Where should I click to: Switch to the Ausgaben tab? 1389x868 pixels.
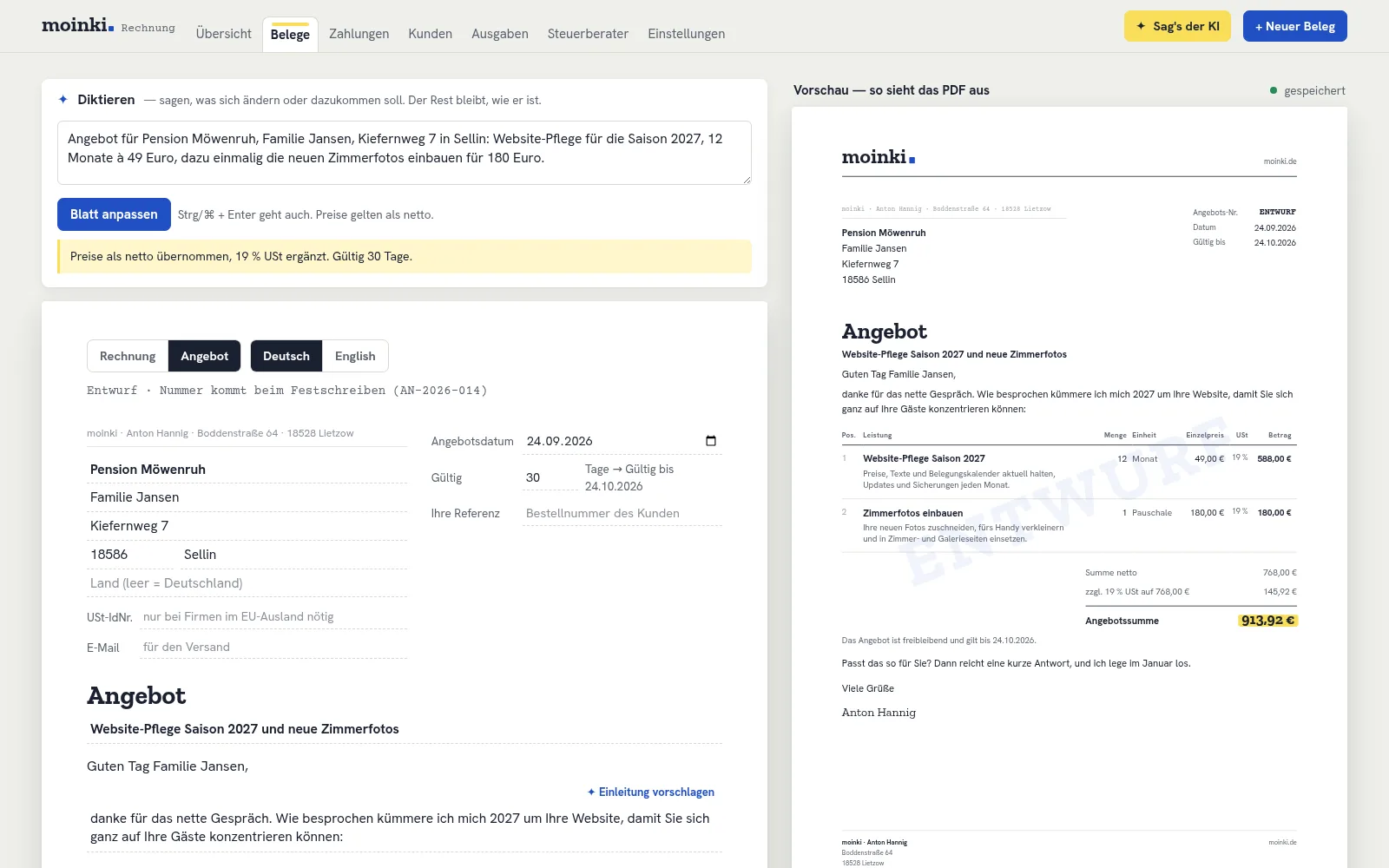click(x=500, y=34)
